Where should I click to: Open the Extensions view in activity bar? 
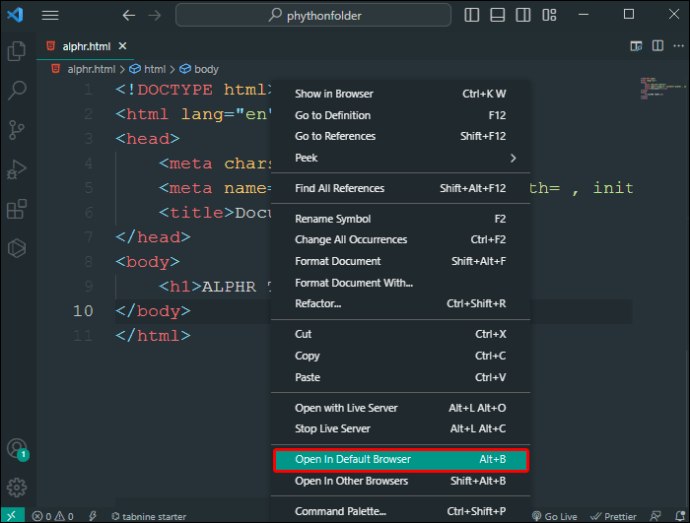pyautogui.click(x=17, y=209)
